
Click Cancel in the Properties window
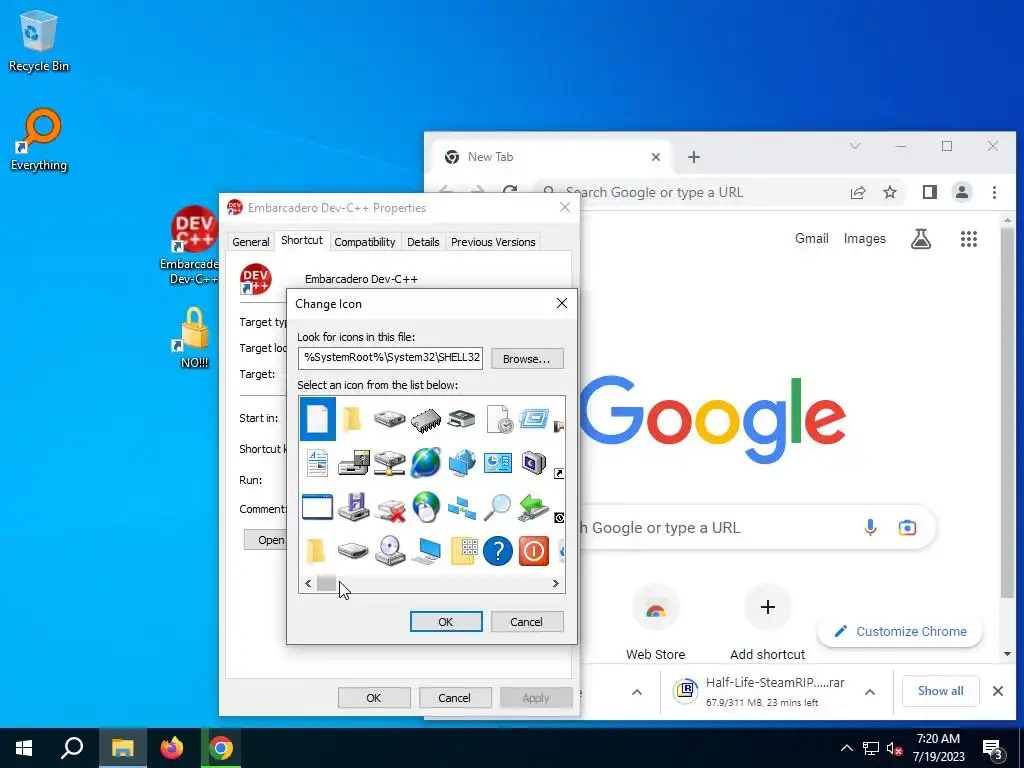455,697
